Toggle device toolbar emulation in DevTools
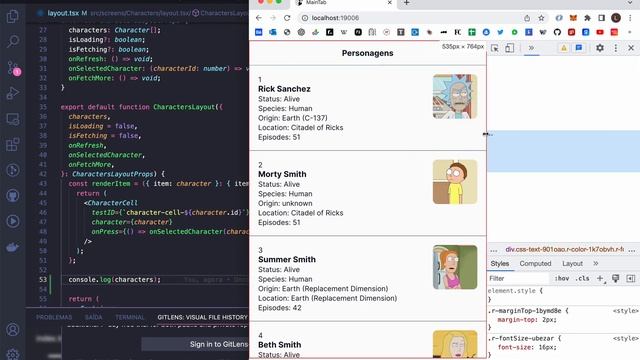Viewport: 640px width, 360px height. (509, 48)
